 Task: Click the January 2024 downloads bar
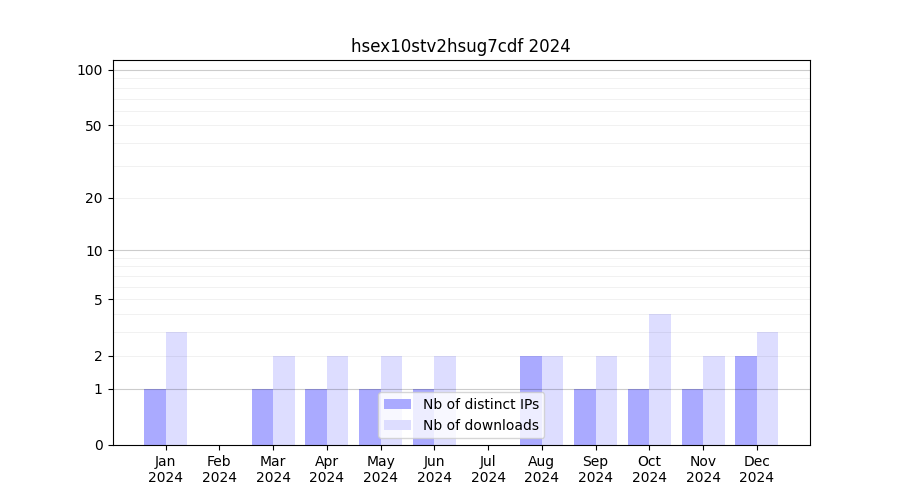176,388
